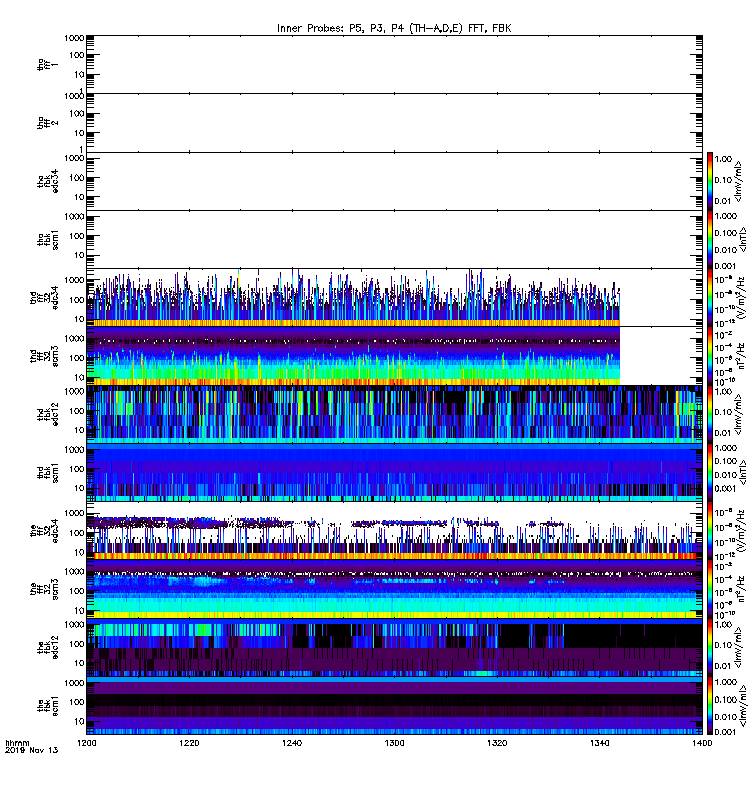Click the 'nT²/Hz' unit label for thd fff scm3
750x800 pixels.
(741, 356)
